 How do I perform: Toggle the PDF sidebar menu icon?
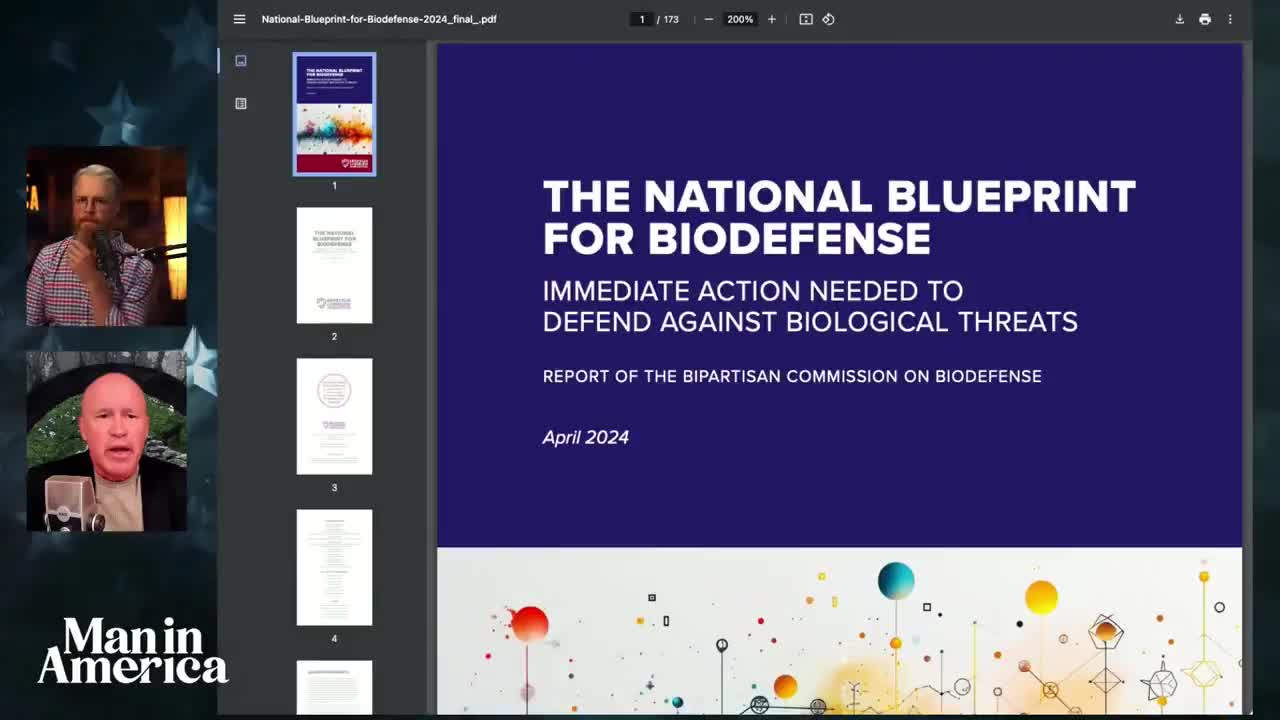coord(239,19)
